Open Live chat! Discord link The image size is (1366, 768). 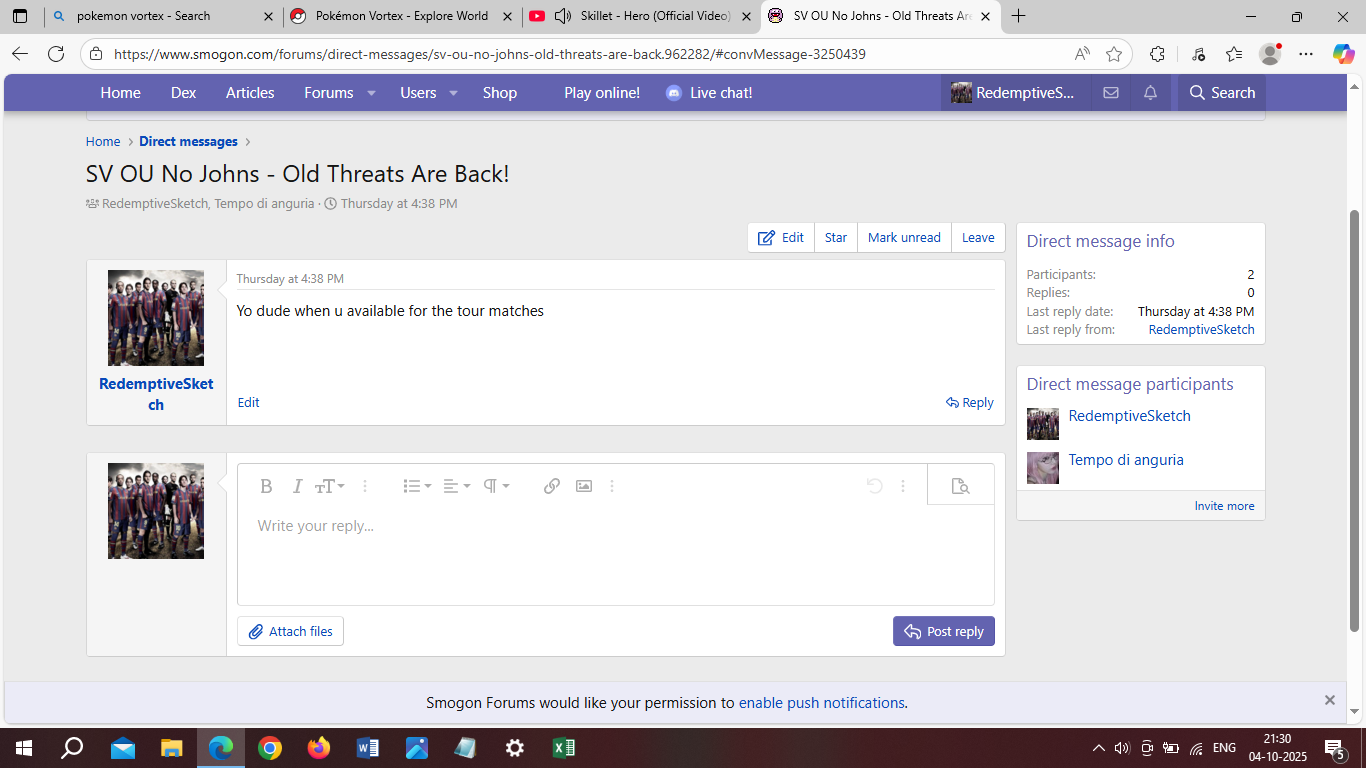(709, 93)
